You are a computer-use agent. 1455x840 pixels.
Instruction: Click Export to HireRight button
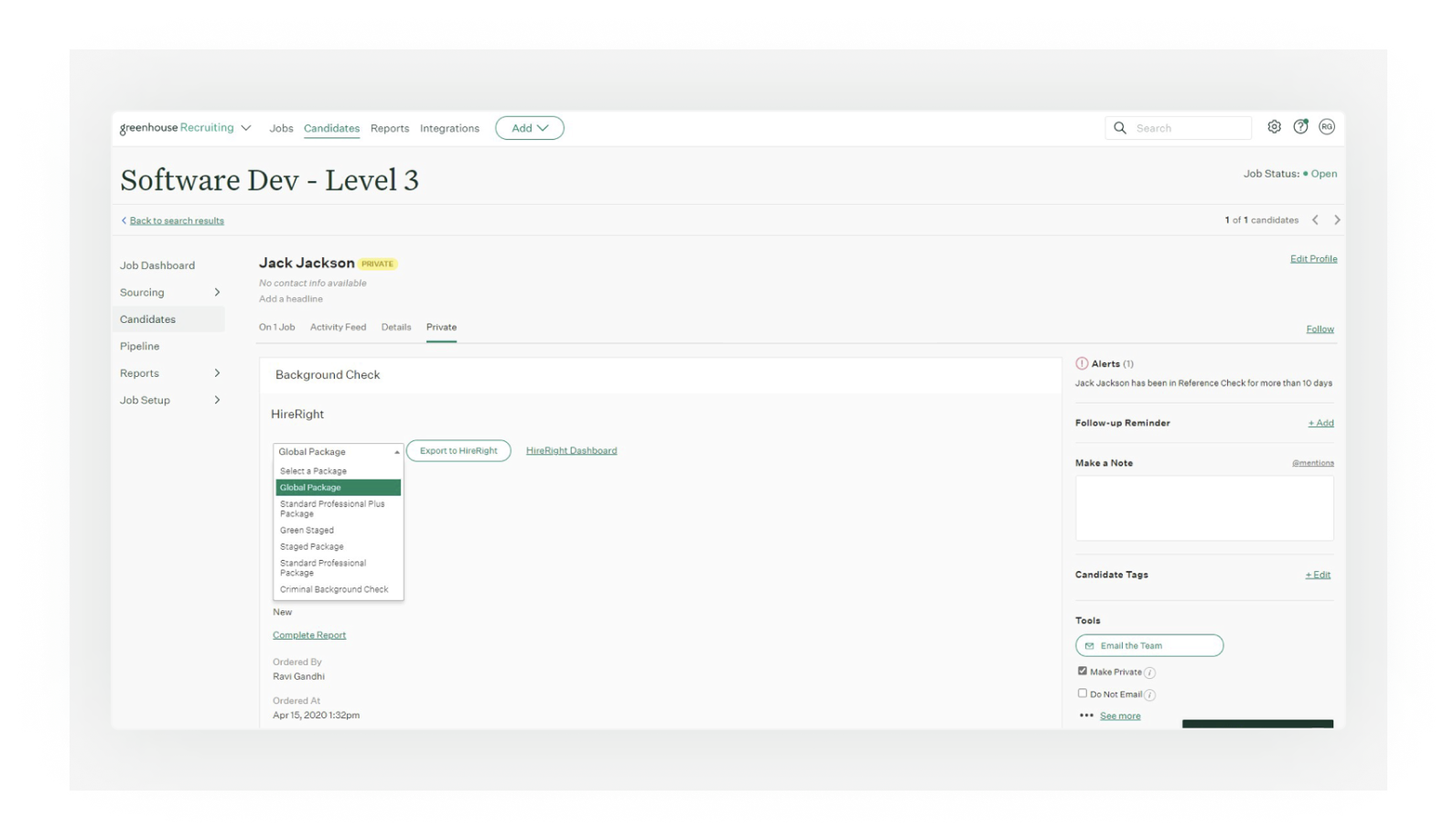tap(458, 450)
